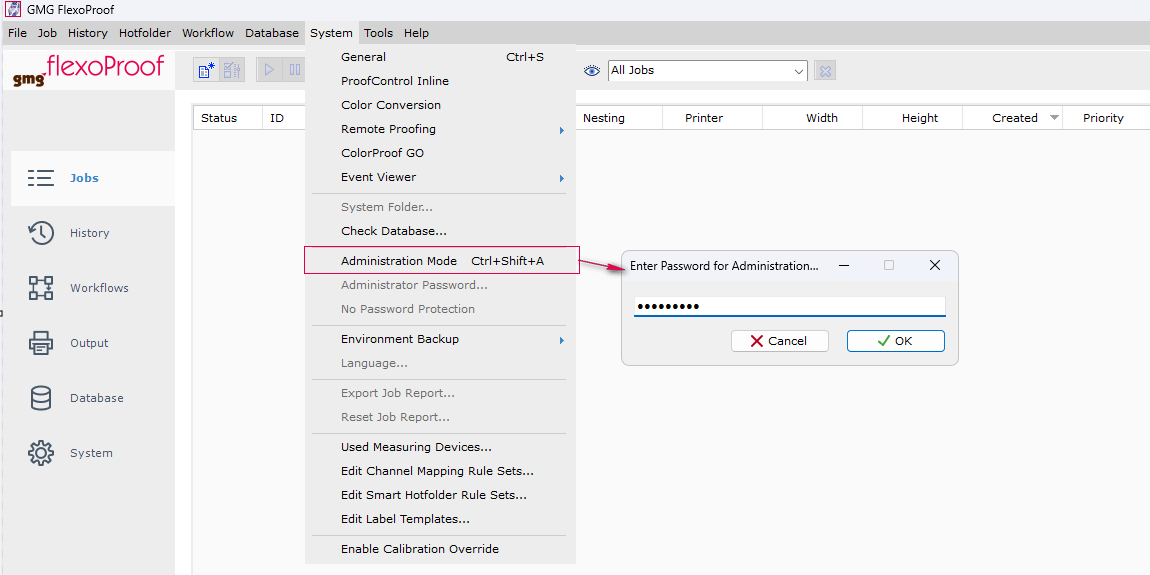Click the Width column header
1150x575 pixels.
tap(813, 118)
